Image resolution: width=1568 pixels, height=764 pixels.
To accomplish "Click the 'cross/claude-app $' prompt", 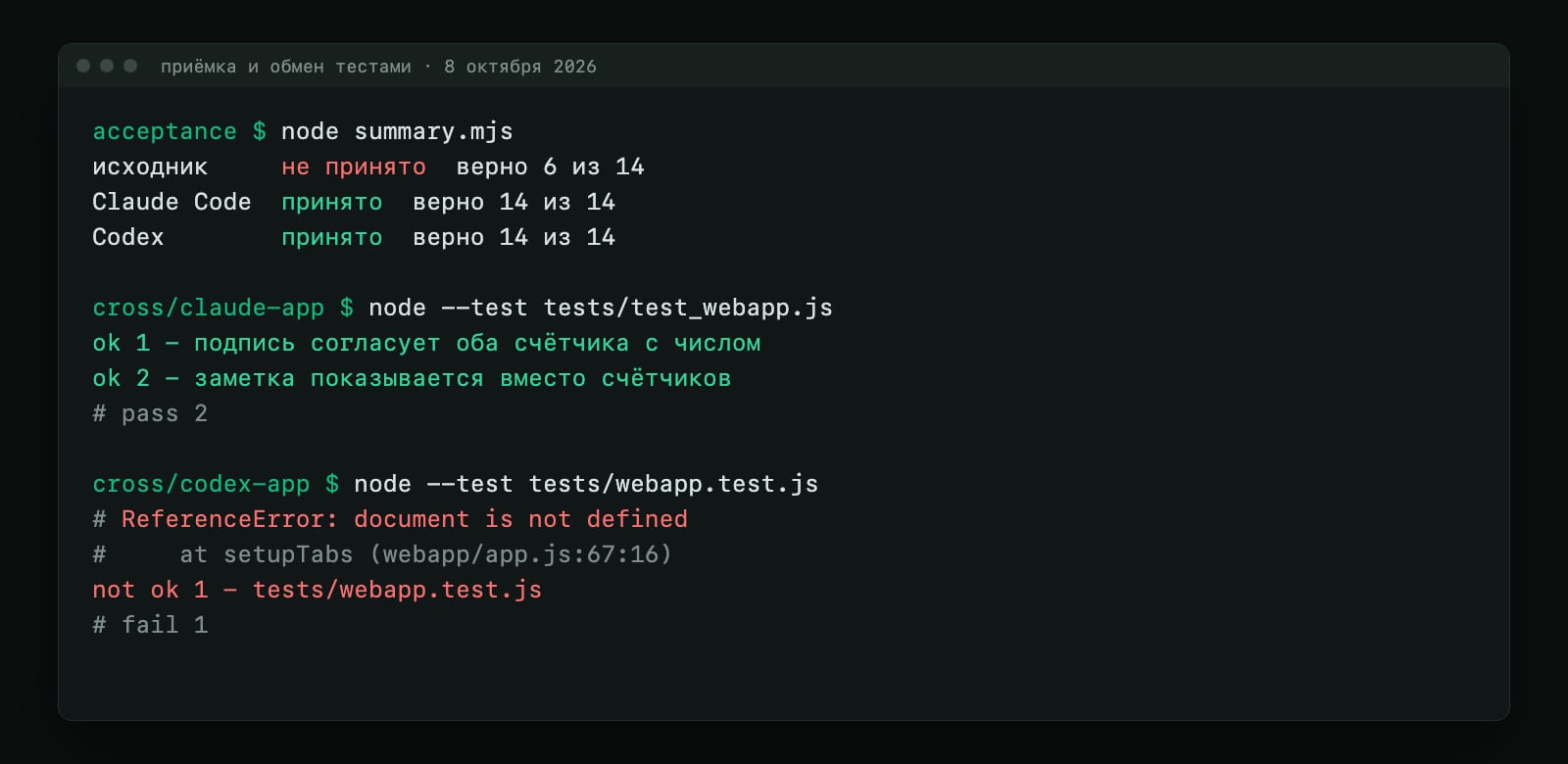I will pyautogui.click(x=223, y=308).
